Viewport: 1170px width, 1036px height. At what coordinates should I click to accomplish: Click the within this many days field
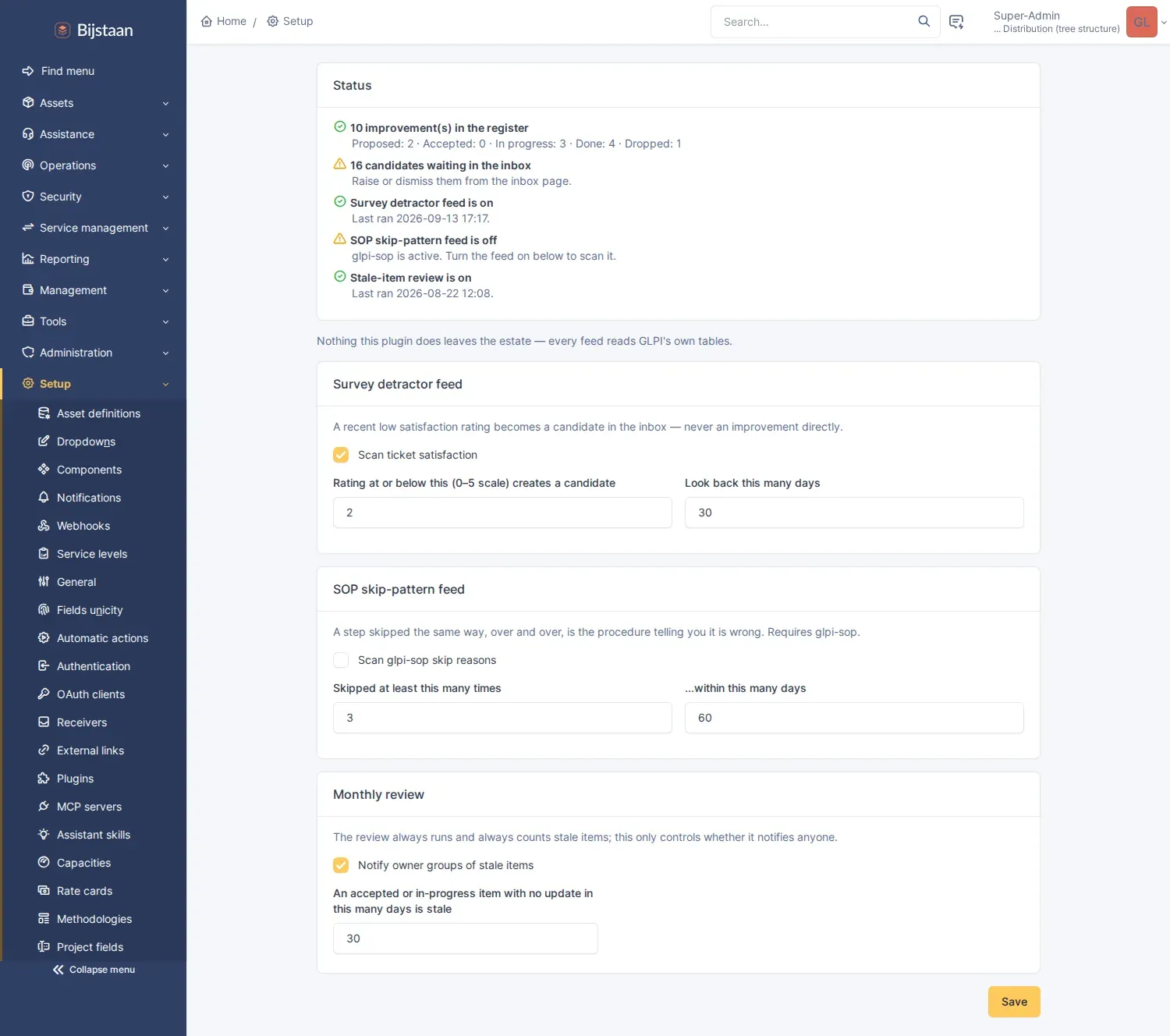click(854, 718)
